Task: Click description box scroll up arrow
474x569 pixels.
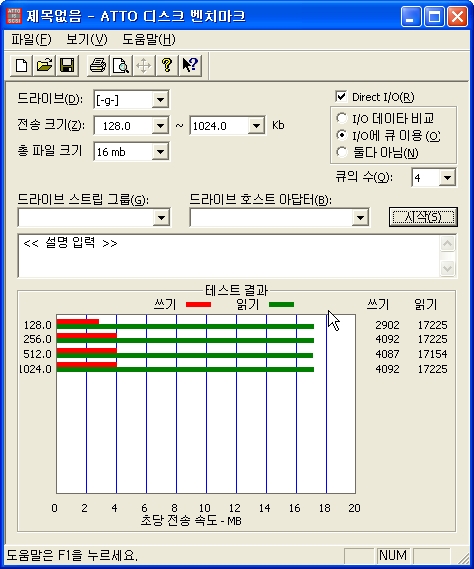Action: click(x=447, y=244)
